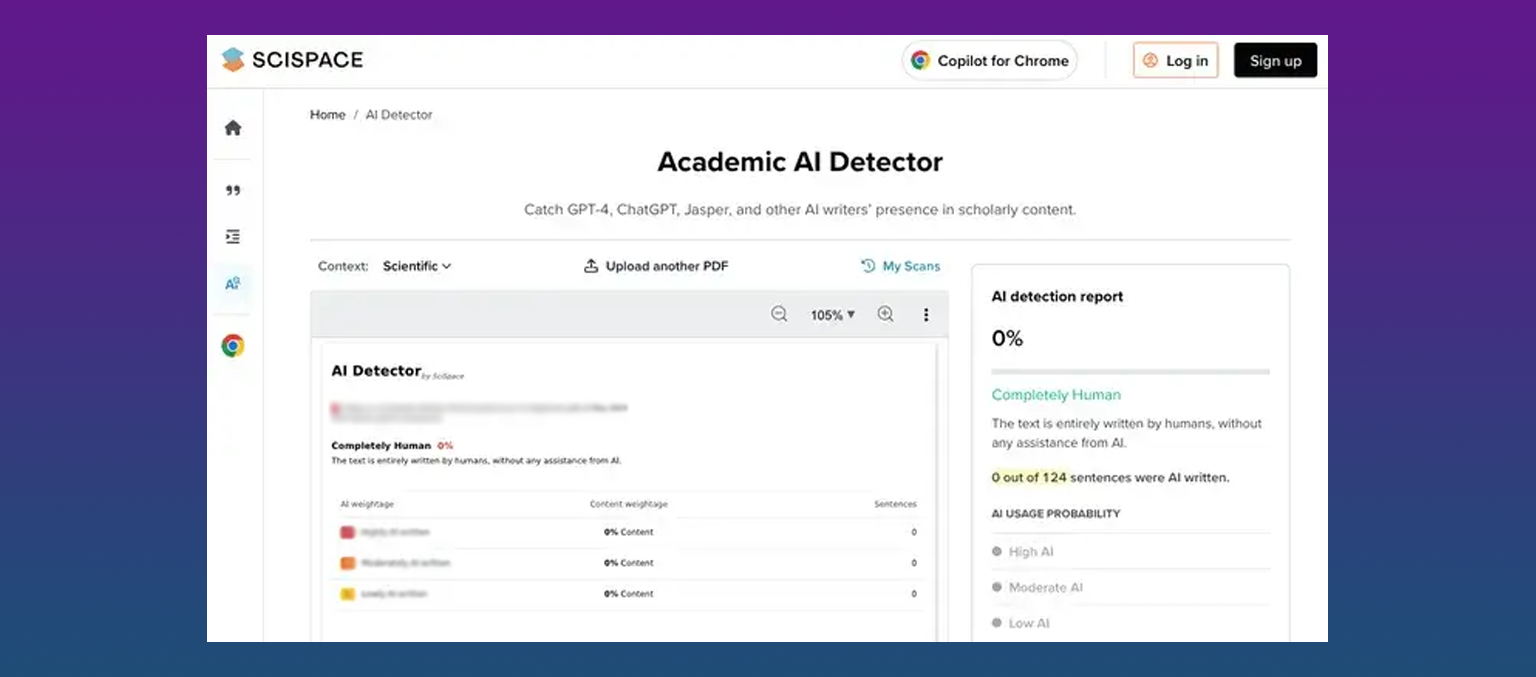The width and height of the screenshot is (1536, 677).
Task: Click the AI detection percentage bar
Action: [1130, 371]
